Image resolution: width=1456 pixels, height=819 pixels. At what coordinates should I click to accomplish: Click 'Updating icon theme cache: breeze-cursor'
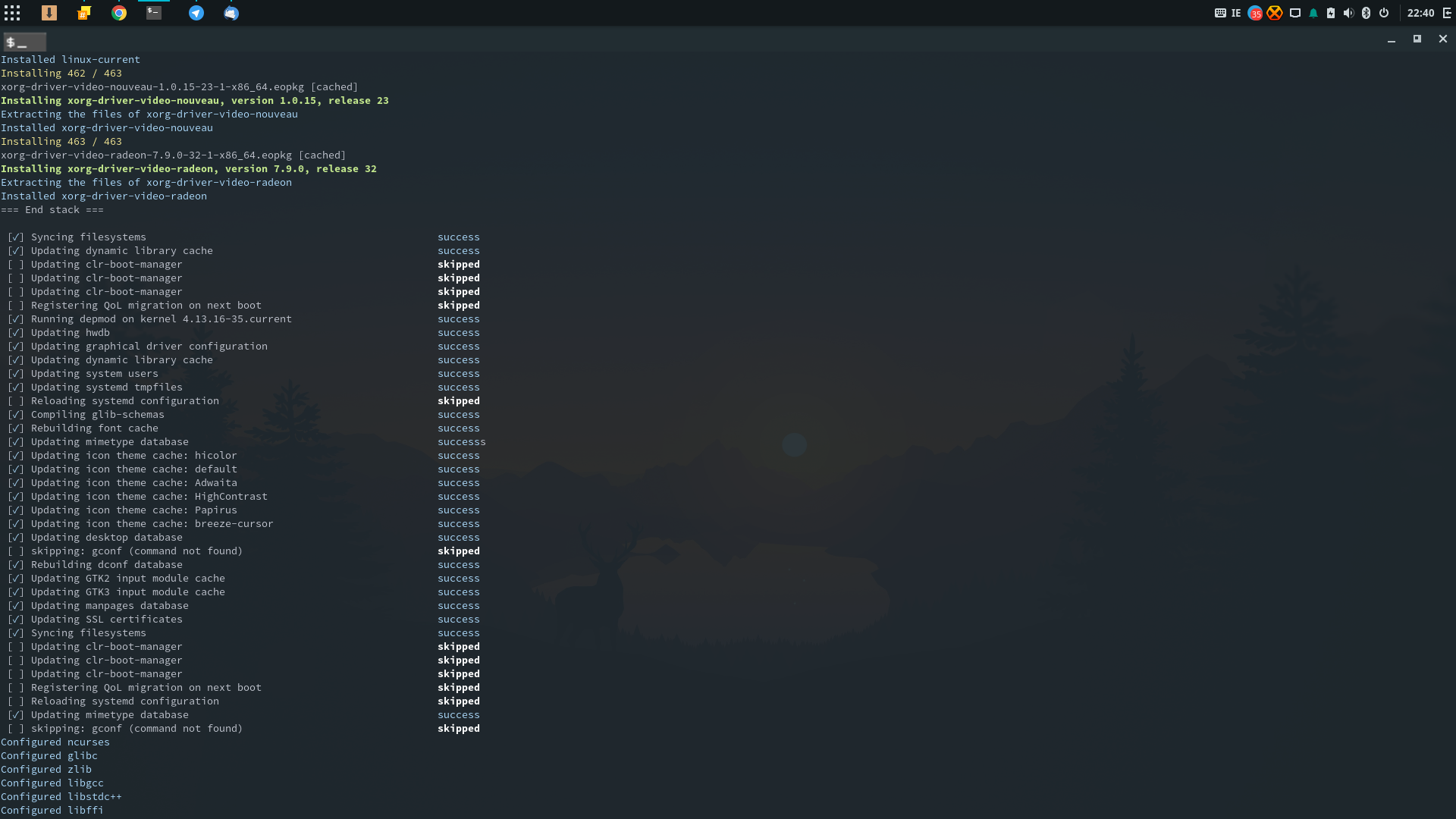(152, 523)
